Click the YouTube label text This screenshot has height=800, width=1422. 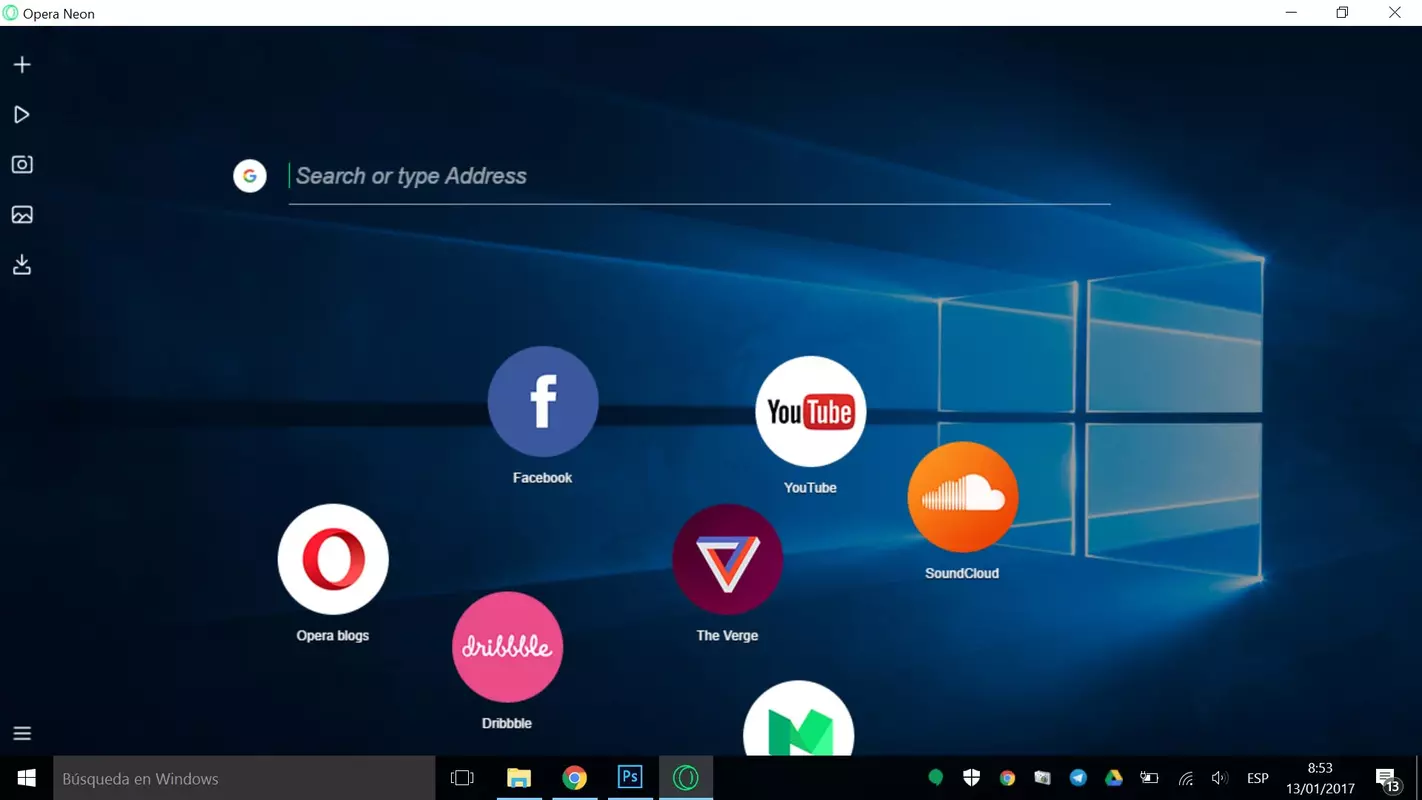pyautogui.click(x=810, y=488)
